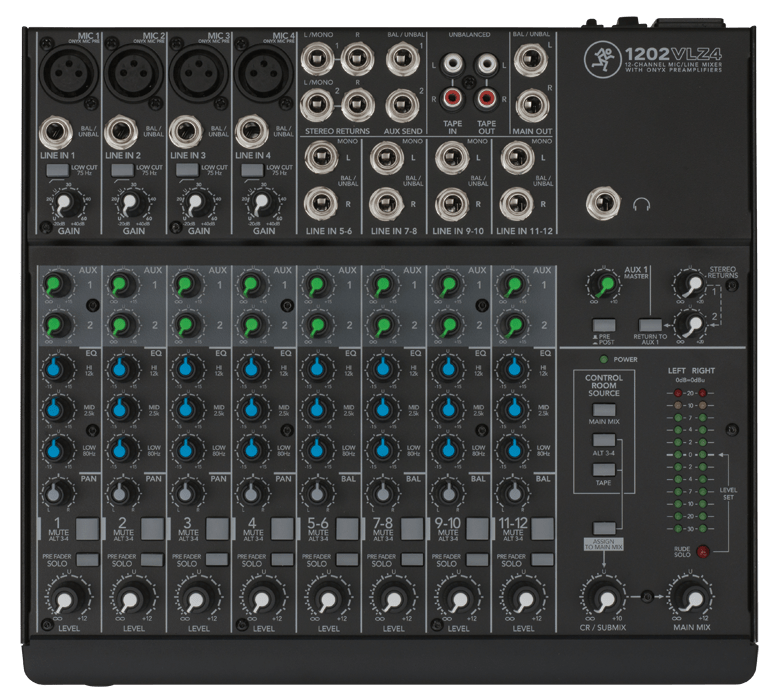Click the MAIN MIX level knob

click(x=692, y=598)
